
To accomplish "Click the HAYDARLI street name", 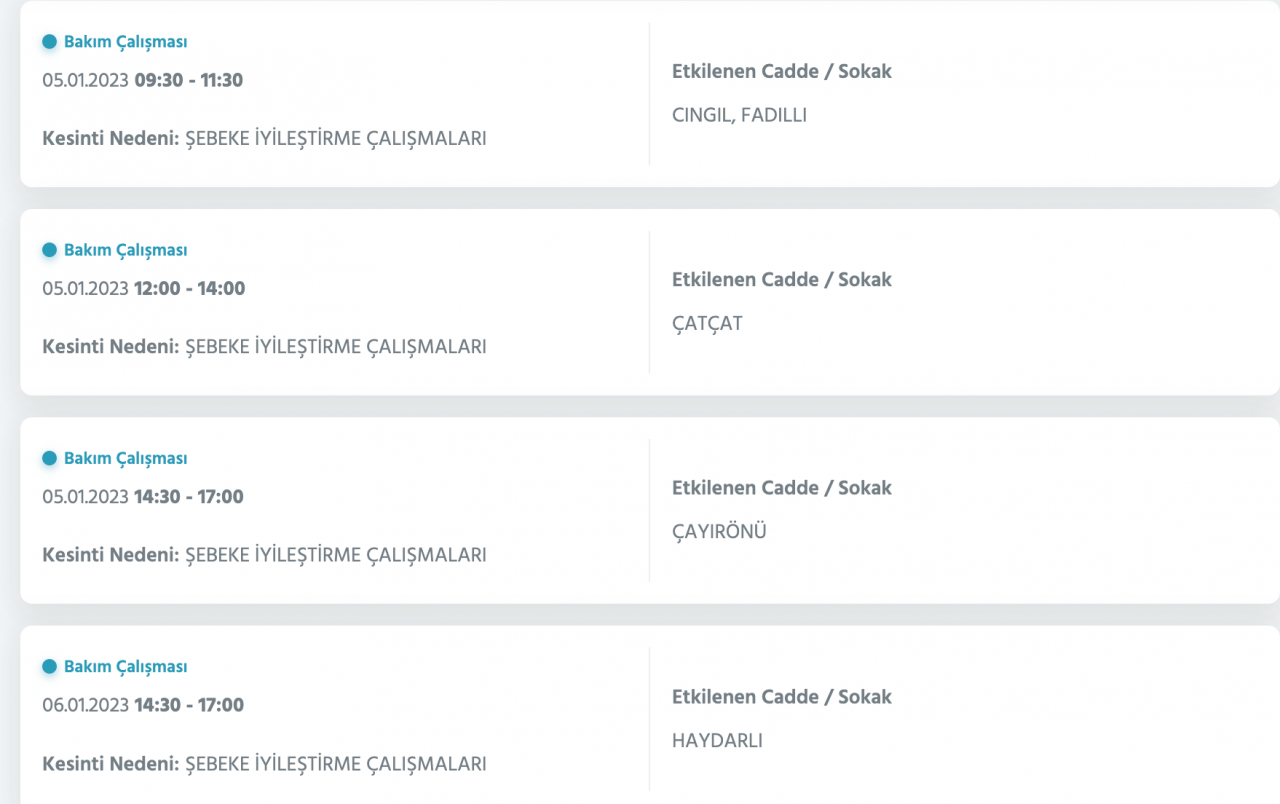I will tap(717, 740).
